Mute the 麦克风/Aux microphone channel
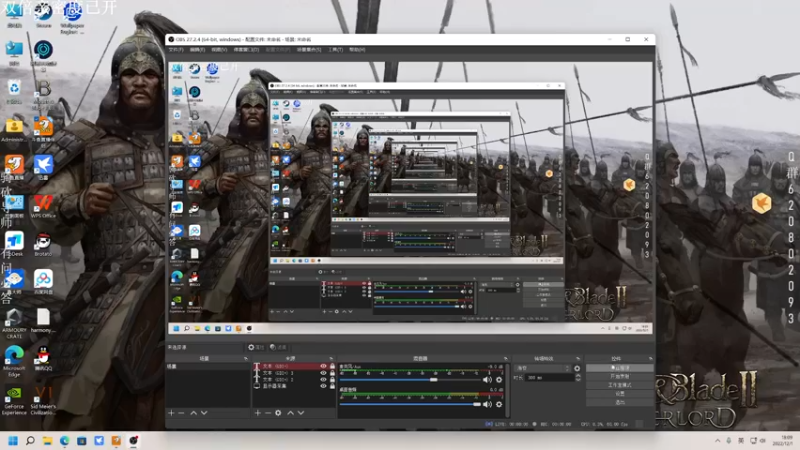 pos(488,380)
